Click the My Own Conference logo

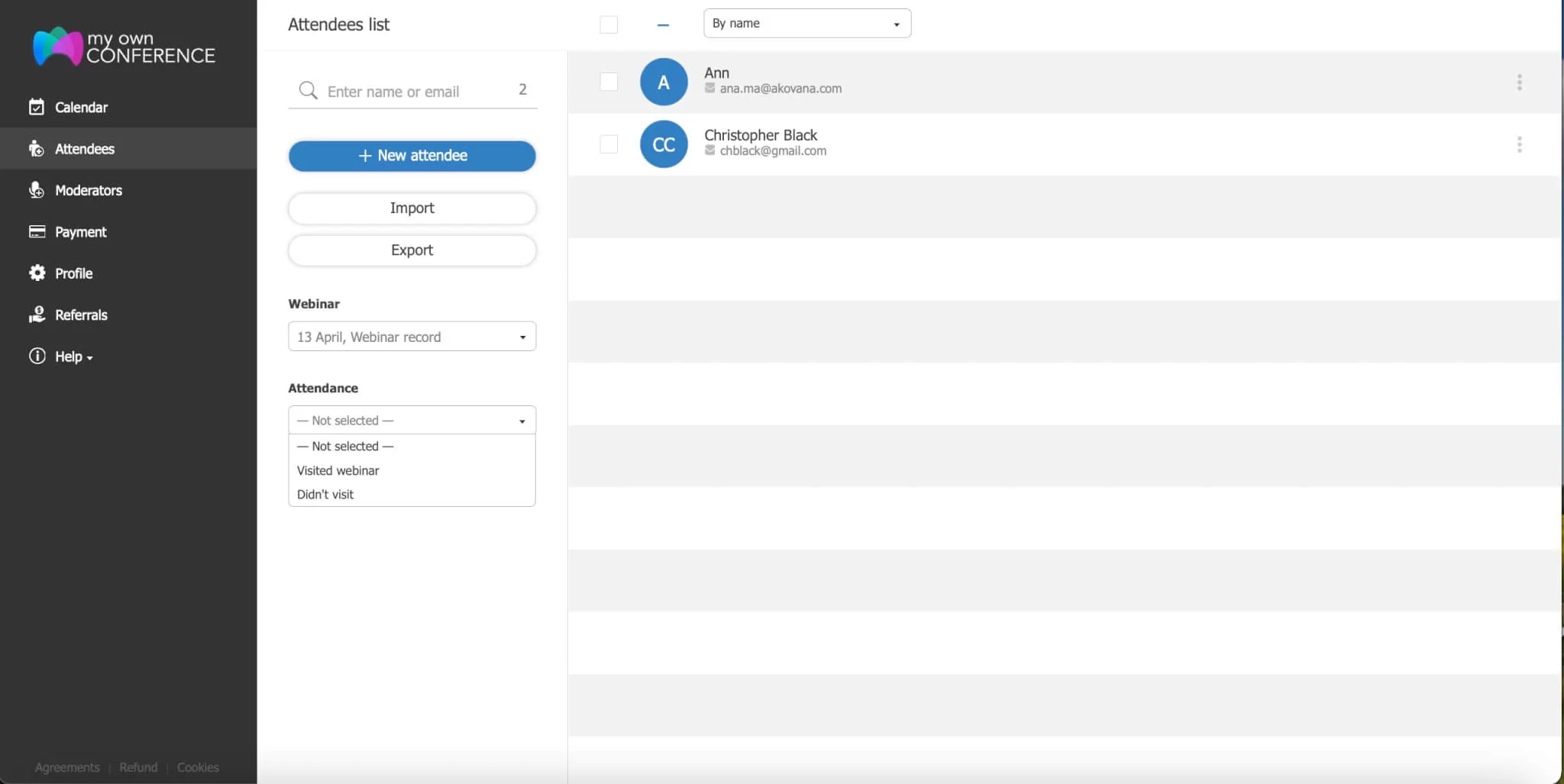(124, 47)
